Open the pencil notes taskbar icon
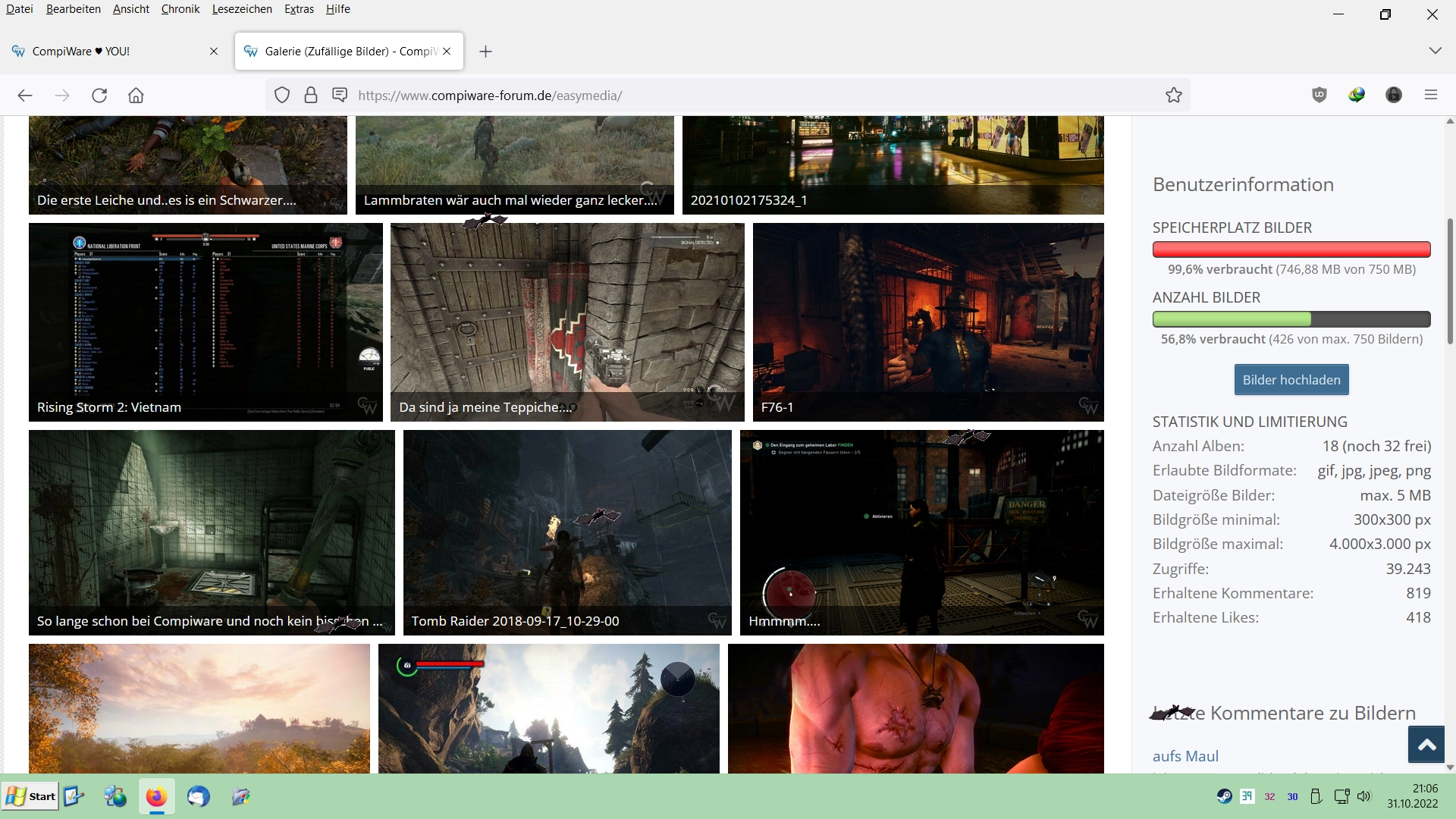 click(241, 796)
